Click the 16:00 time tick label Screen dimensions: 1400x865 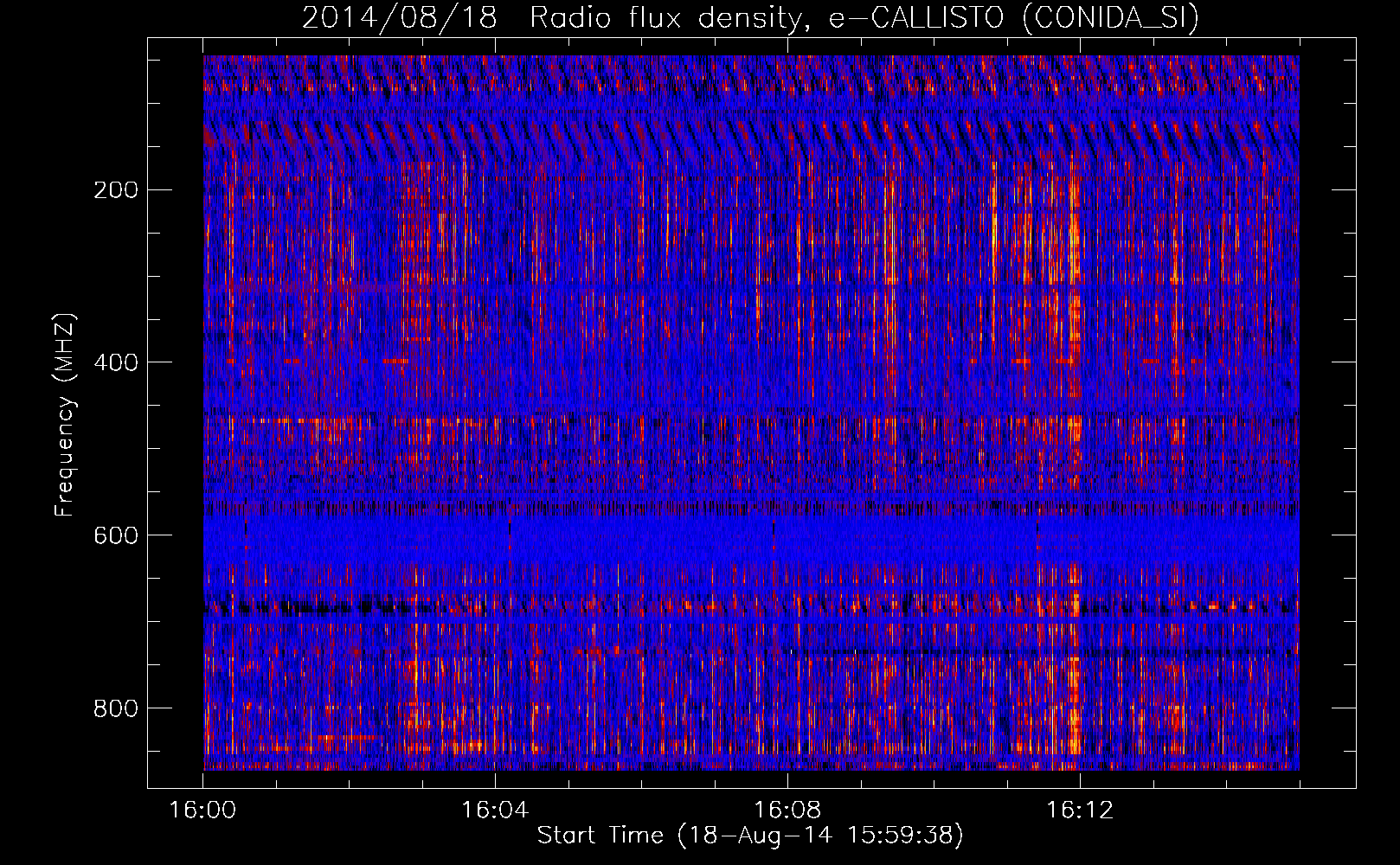(202, 811)
